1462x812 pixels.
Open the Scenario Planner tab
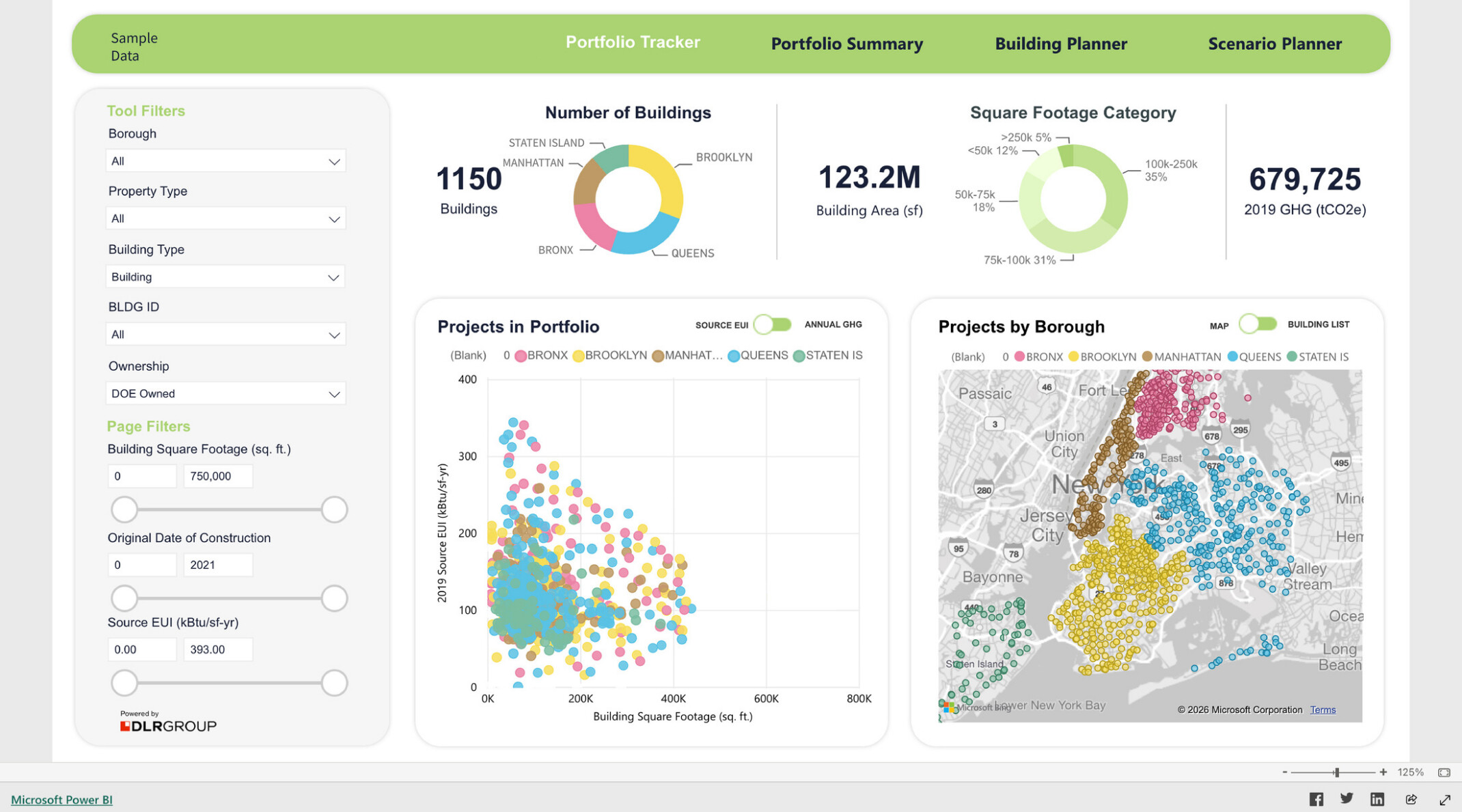(x=1275, y=44)
